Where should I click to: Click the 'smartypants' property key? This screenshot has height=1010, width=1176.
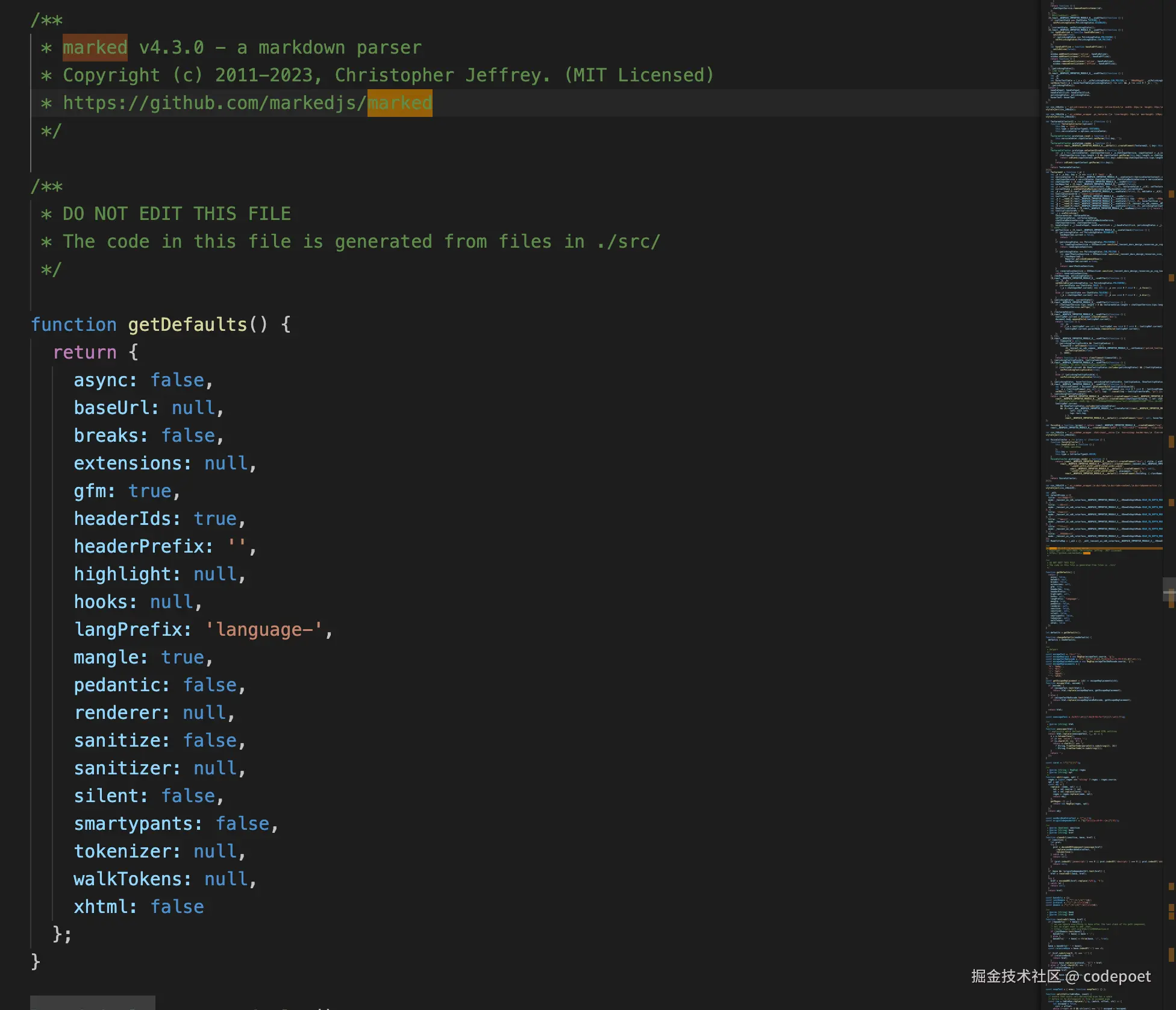[133, 824]
